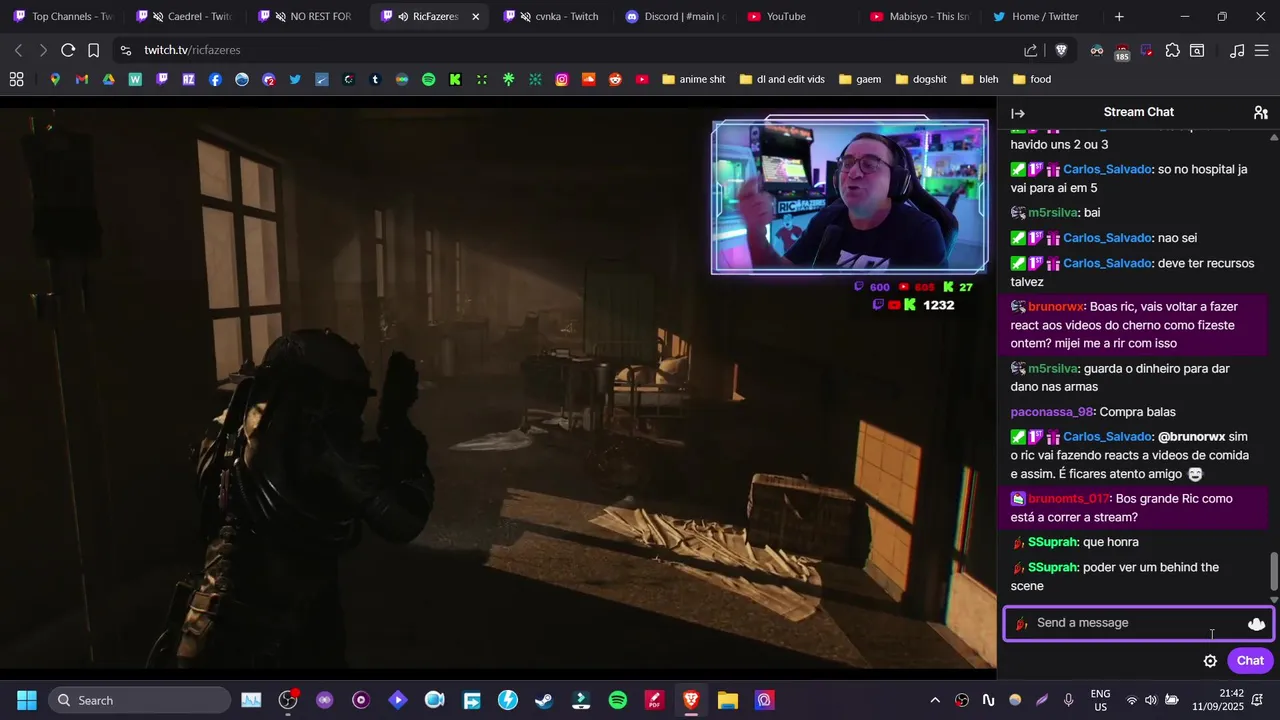Screen dimensions: 1280x720
Task: Open the Facebook bookmark icon
Action: (215, 79)
